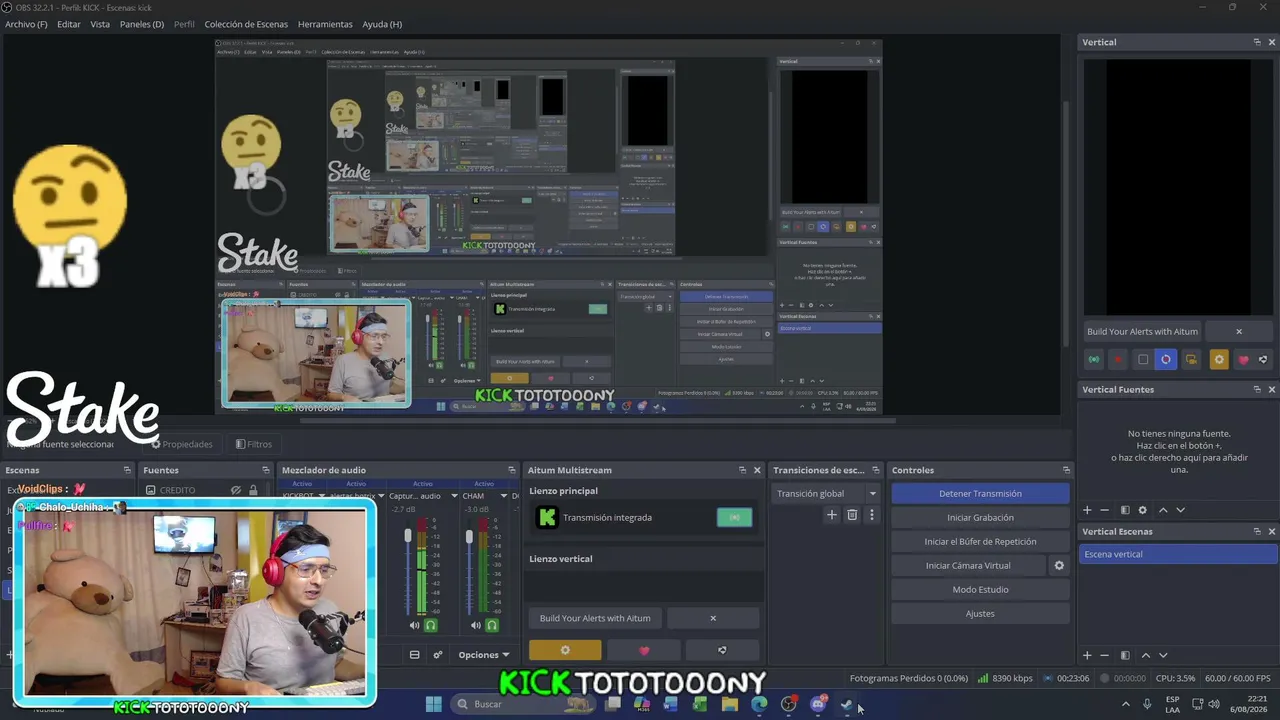Open transition properties three-dot menu
The width and height of the screenshot is (1280, 720).
871,515
